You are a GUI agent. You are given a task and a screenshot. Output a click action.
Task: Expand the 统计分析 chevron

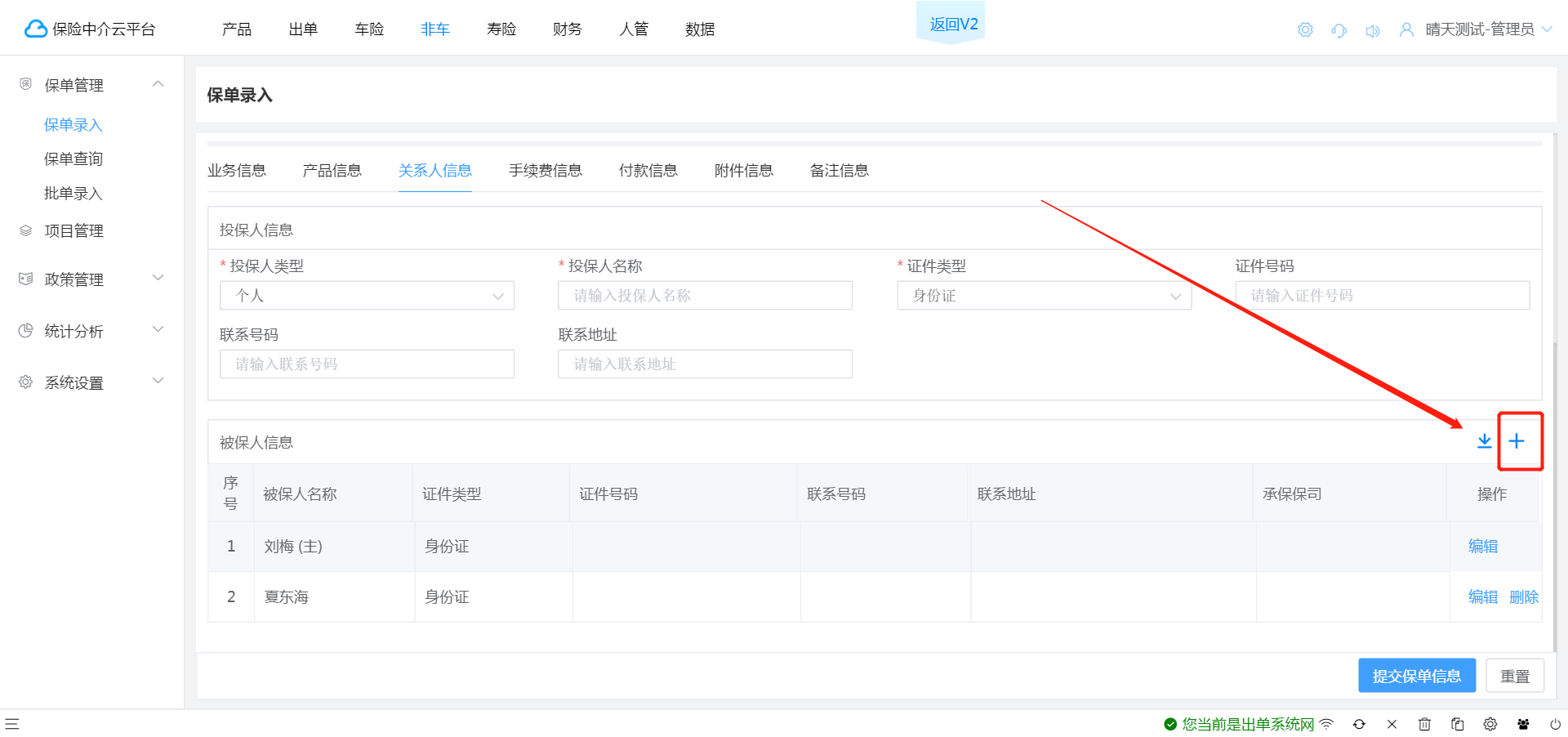click(x=158, y=329)
